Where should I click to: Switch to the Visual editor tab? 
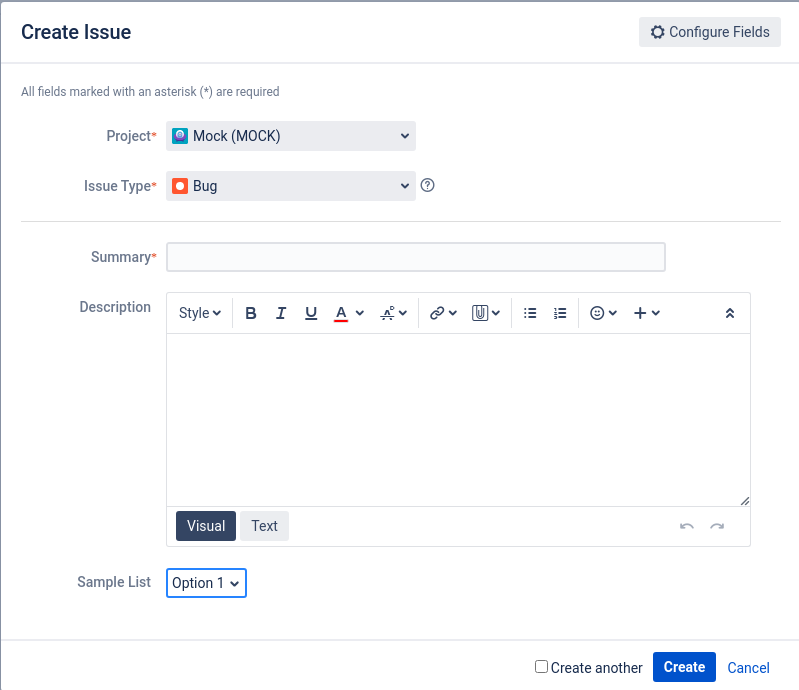coord(206,526)
